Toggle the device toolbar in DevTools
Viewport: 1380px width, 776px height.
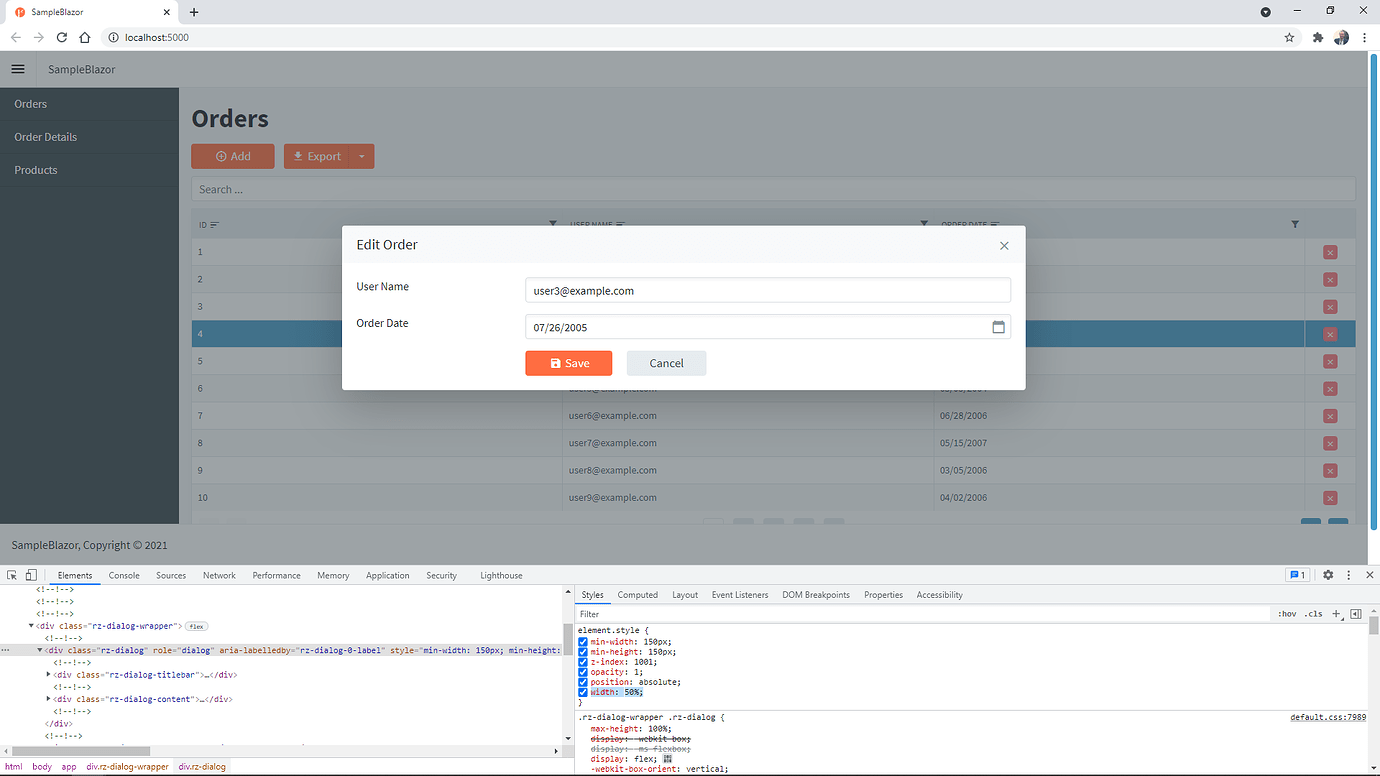31,575
